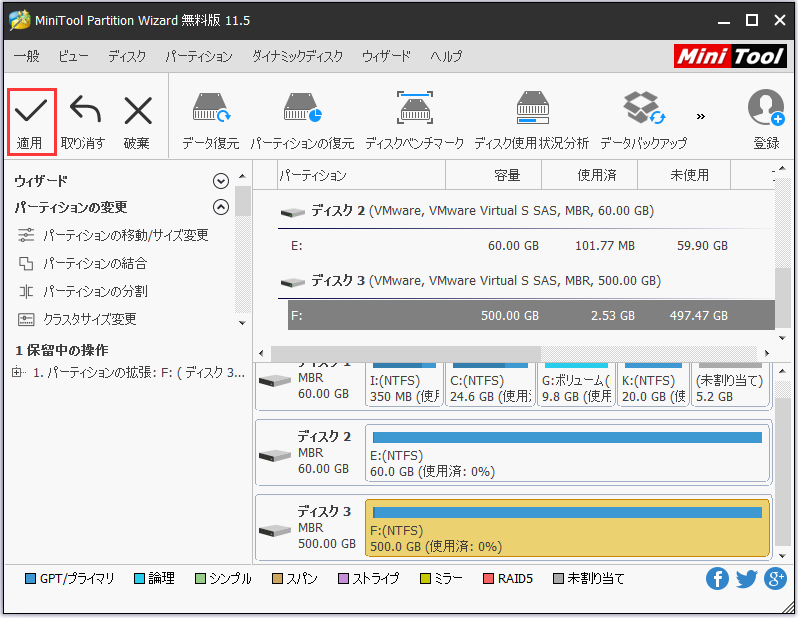Image resolution: width=798 pixels, height=618 pixels.
Task: Select ディスク 2 header row in list
Action: click(x=526, y=211)
